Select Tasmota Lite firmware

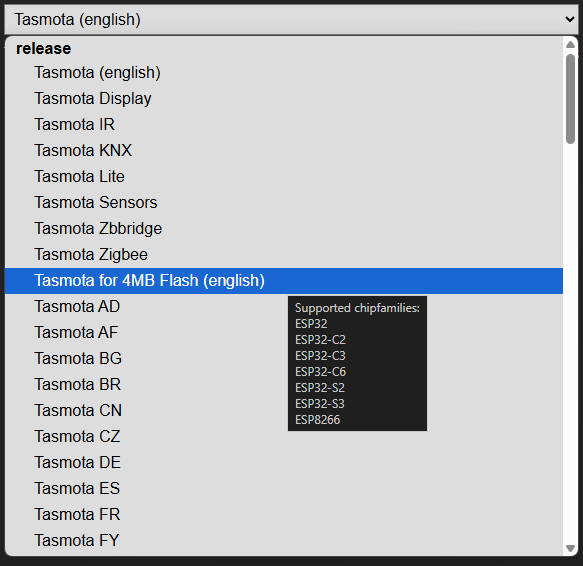coord(284,177)
